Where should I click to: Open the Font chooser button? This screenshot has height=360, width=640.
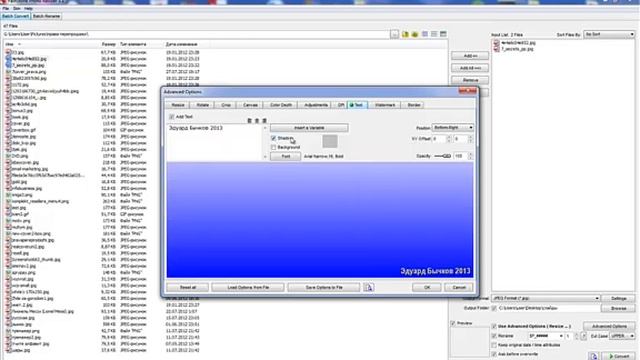pos(285,156)
